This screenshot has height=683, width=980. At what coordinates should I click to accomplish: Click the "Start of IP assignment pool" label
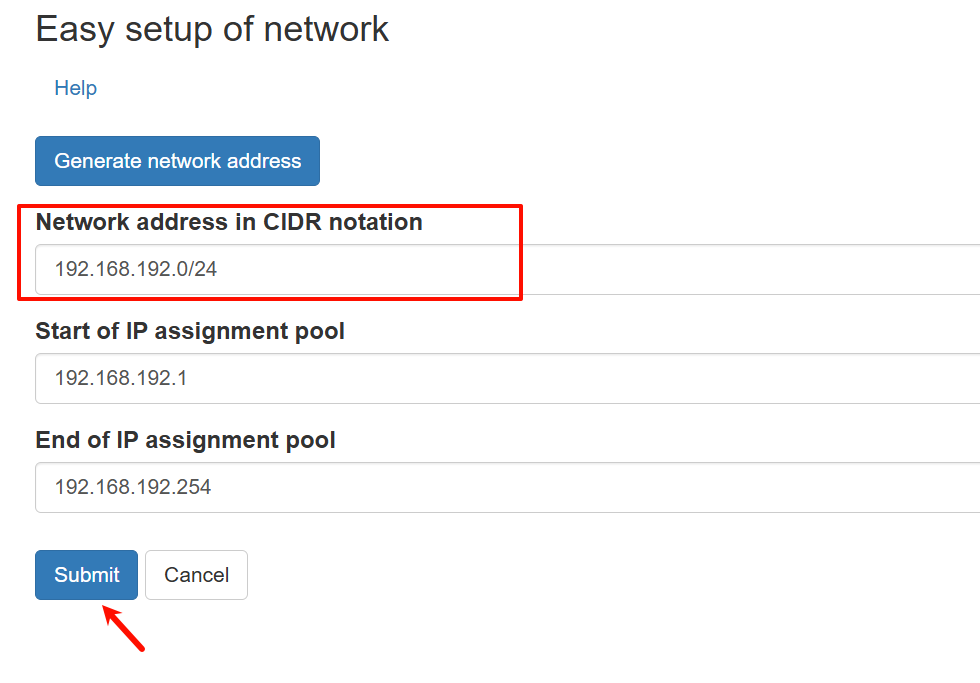pos(190,331)
